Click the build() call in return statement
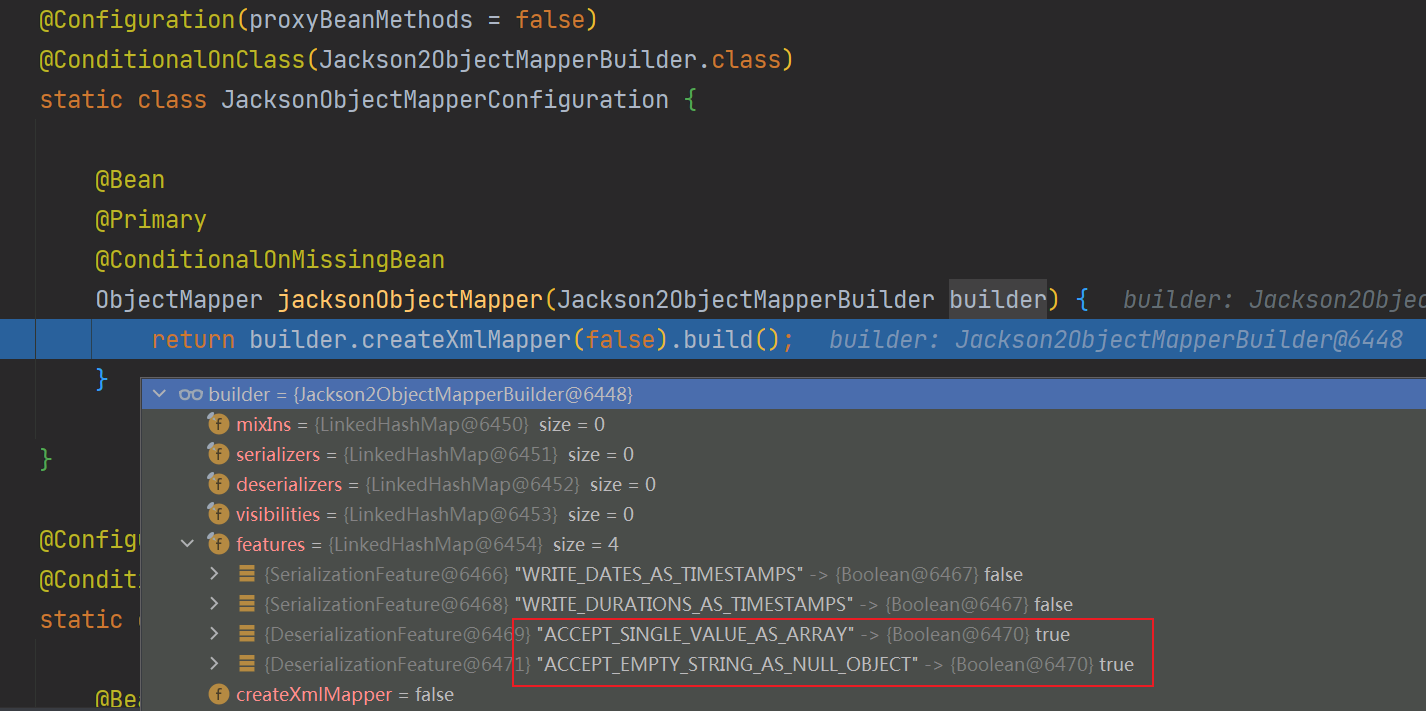This screenshot has height=711, width=1426. [732, 340]
